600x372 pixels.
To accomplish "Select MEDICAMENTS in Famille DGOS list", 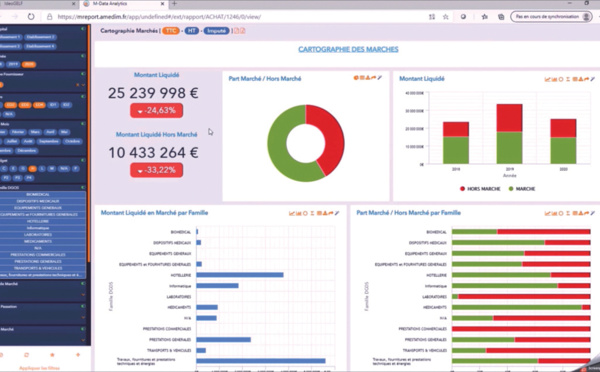I will pos(38,241).
